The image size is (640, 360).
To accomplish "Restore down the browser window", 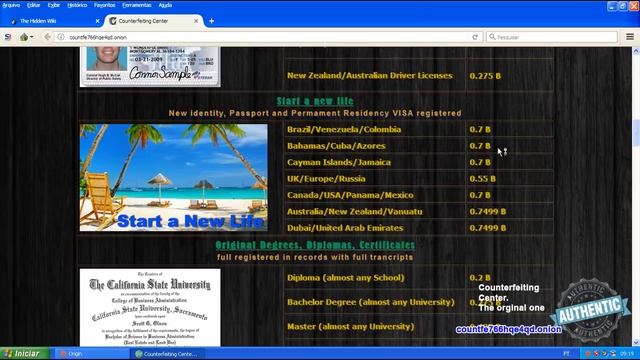I will [x=623, y=6].
